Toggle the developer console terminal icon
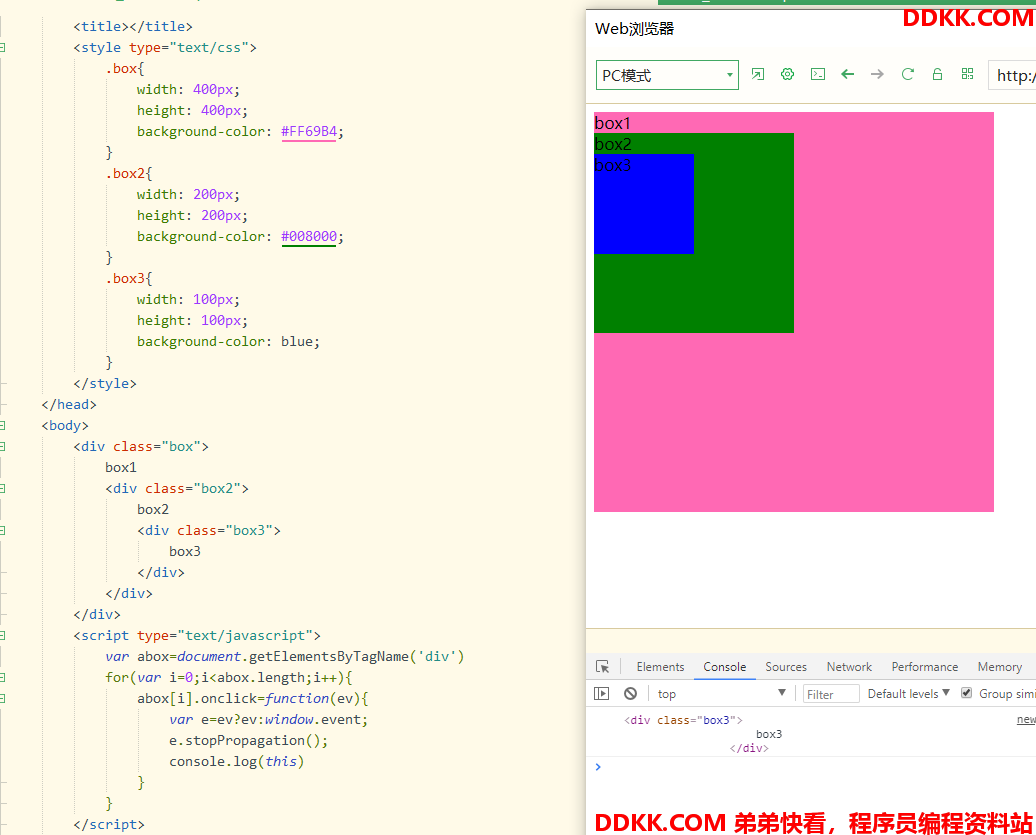Screen dimensions: 1036x835 [818, 74]
